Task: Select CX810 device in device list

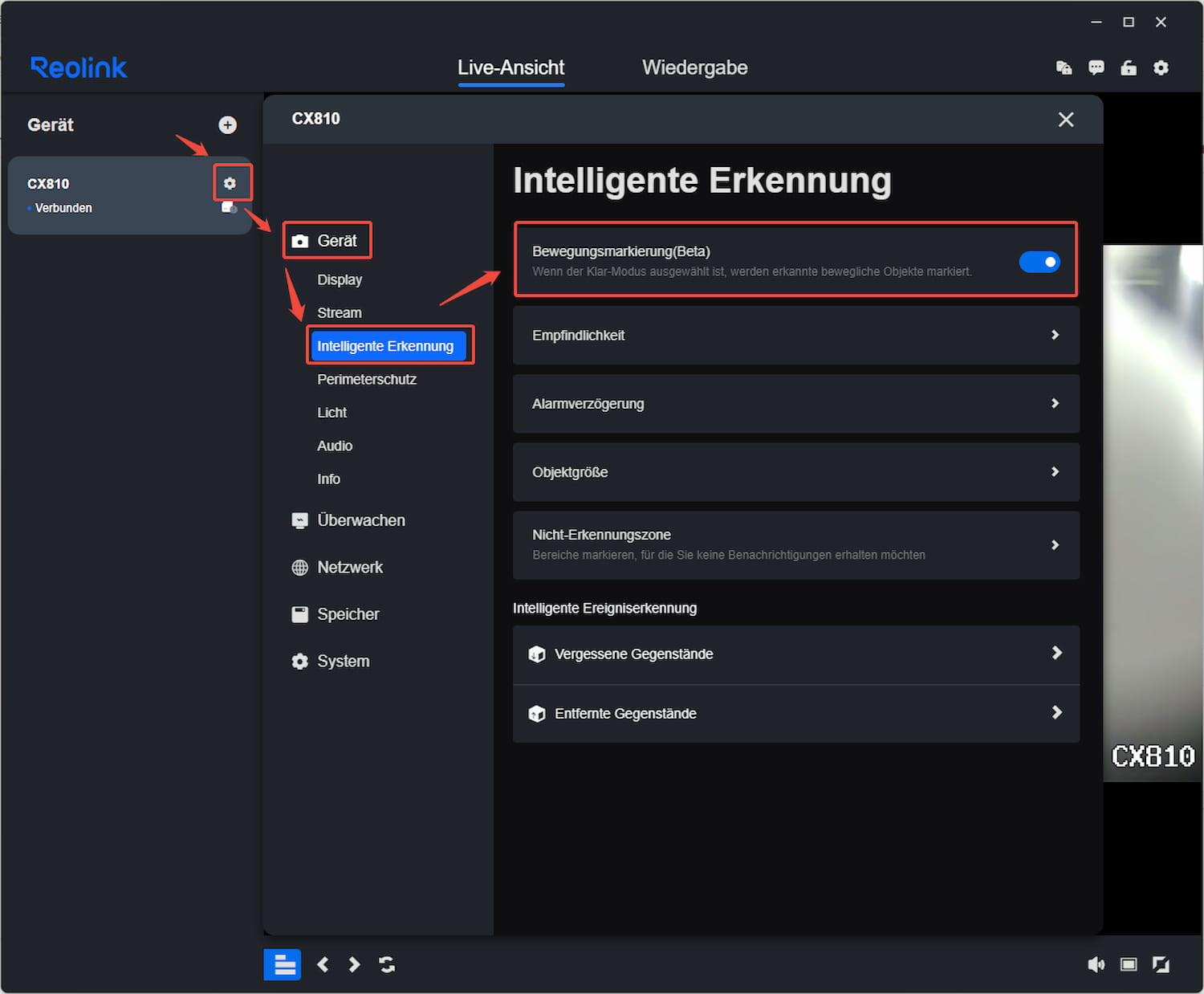Action: click(130, 195)
